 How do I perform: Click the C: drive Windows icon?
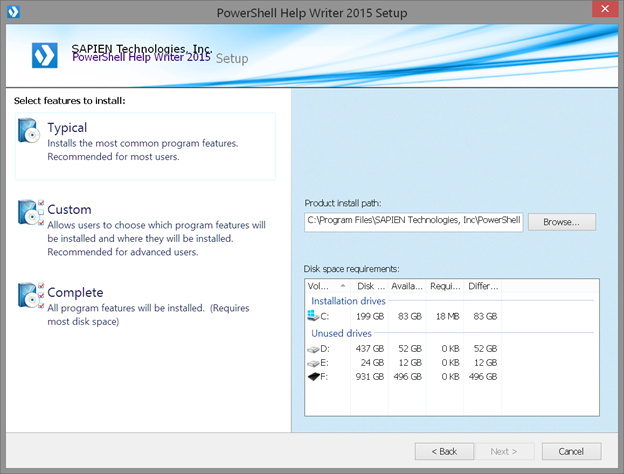coord(313,316)
